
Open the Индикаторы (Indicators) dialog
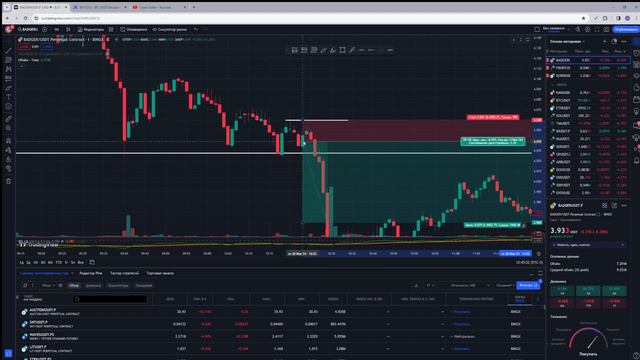point(91,29)
